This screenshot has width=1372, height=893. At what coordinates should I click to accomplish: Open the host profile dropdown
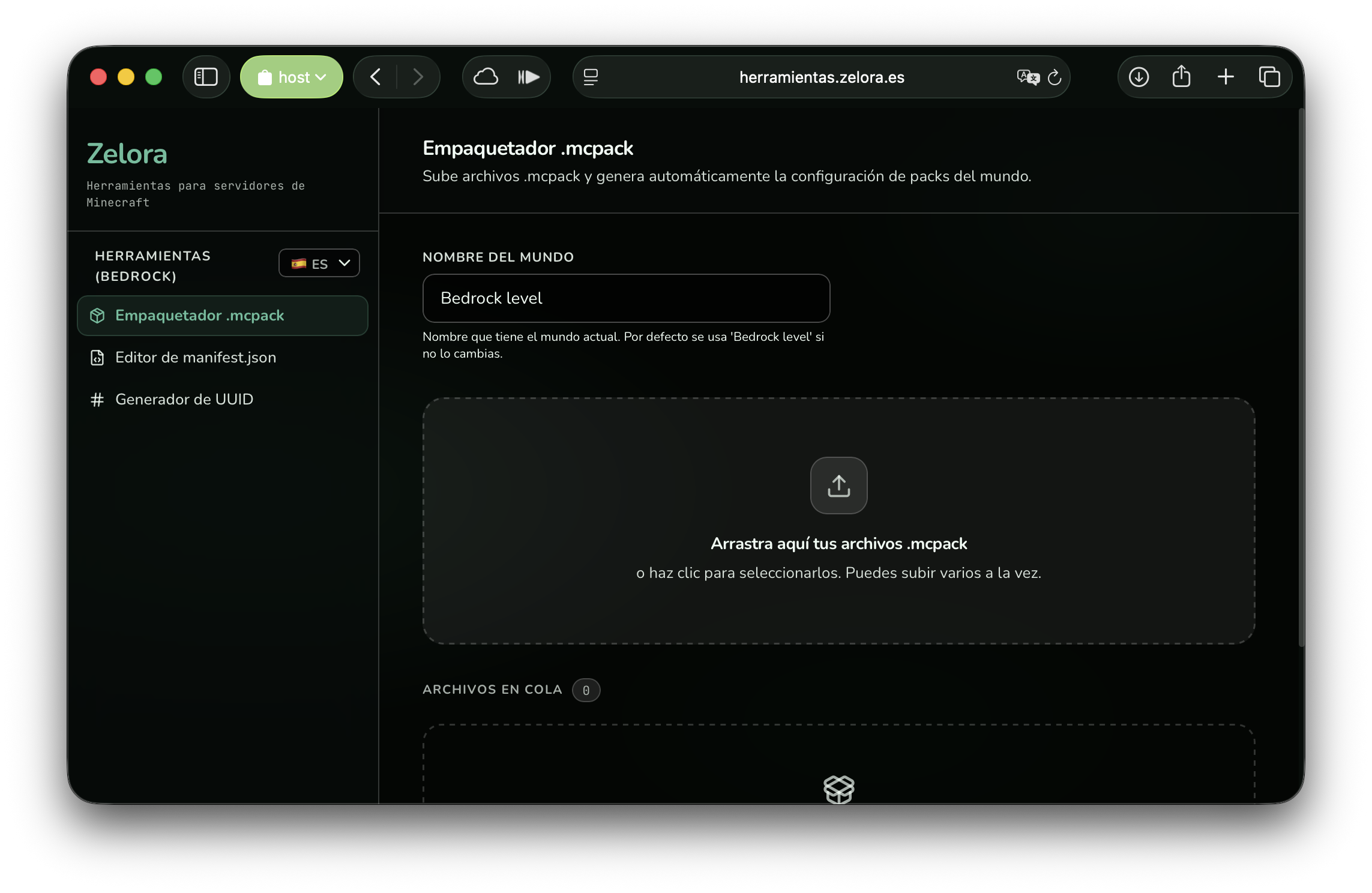(x=292, y=77)
